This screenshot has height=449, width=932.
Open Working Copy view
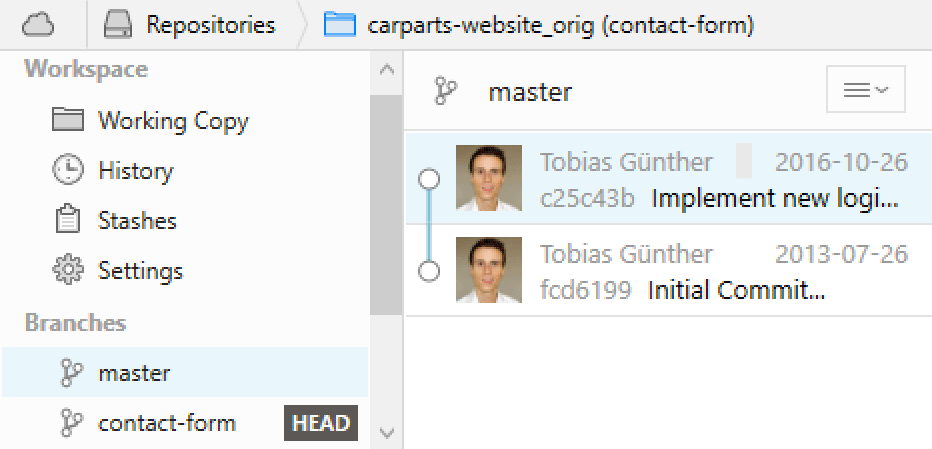pyautogui.click(x=172, y=121)
